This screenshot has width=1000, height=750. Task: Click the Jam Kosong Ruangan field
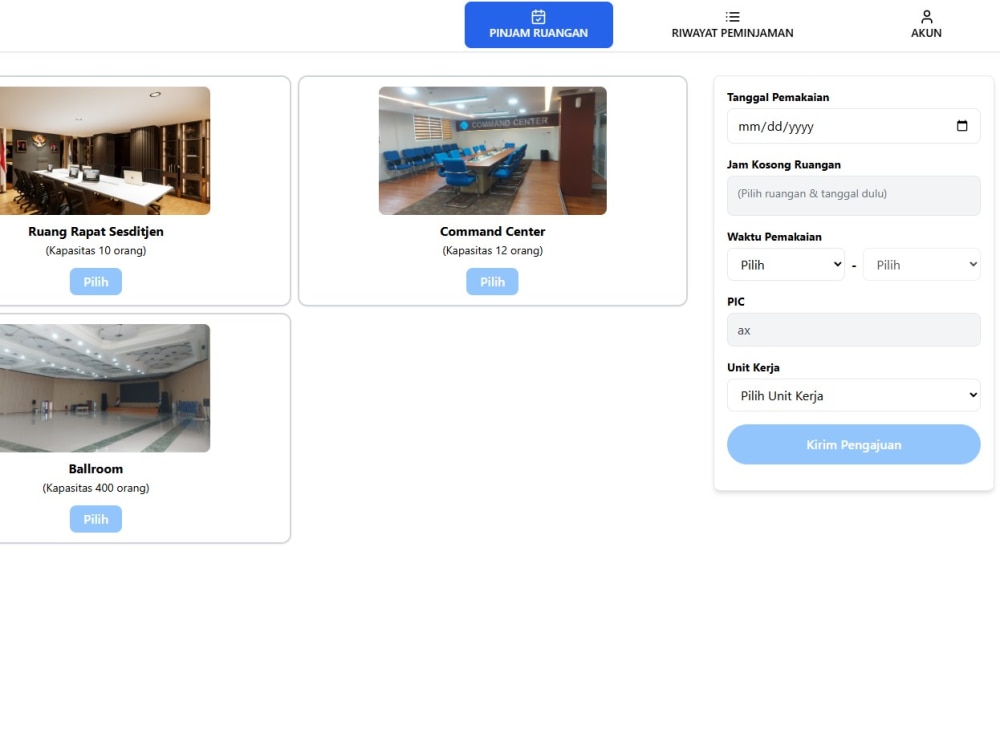[x=853, y=195]
